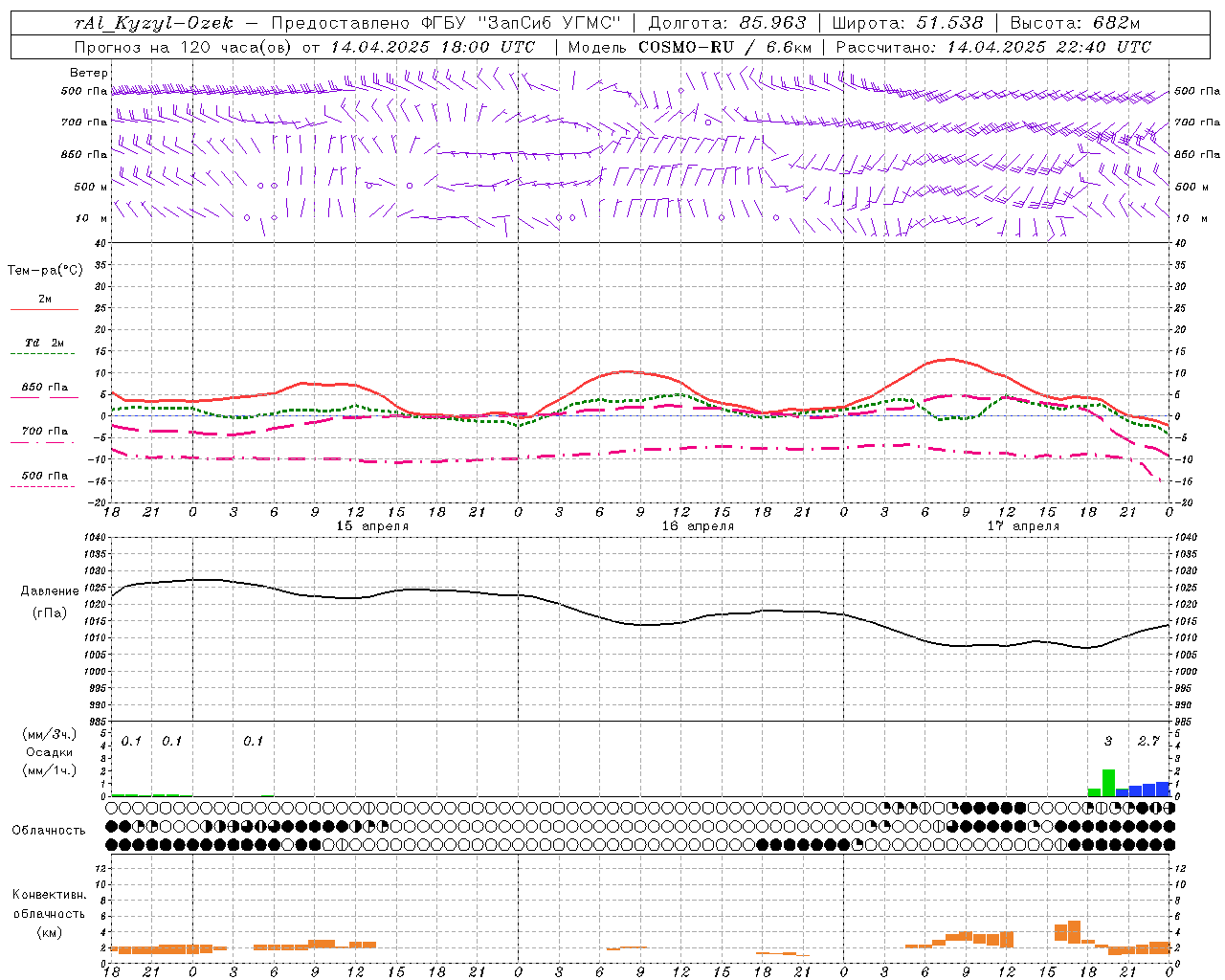Viewport: 1225px width, 980px height.
Task: Click the left-side 500 м wind level label
Action: coord(91,187)
